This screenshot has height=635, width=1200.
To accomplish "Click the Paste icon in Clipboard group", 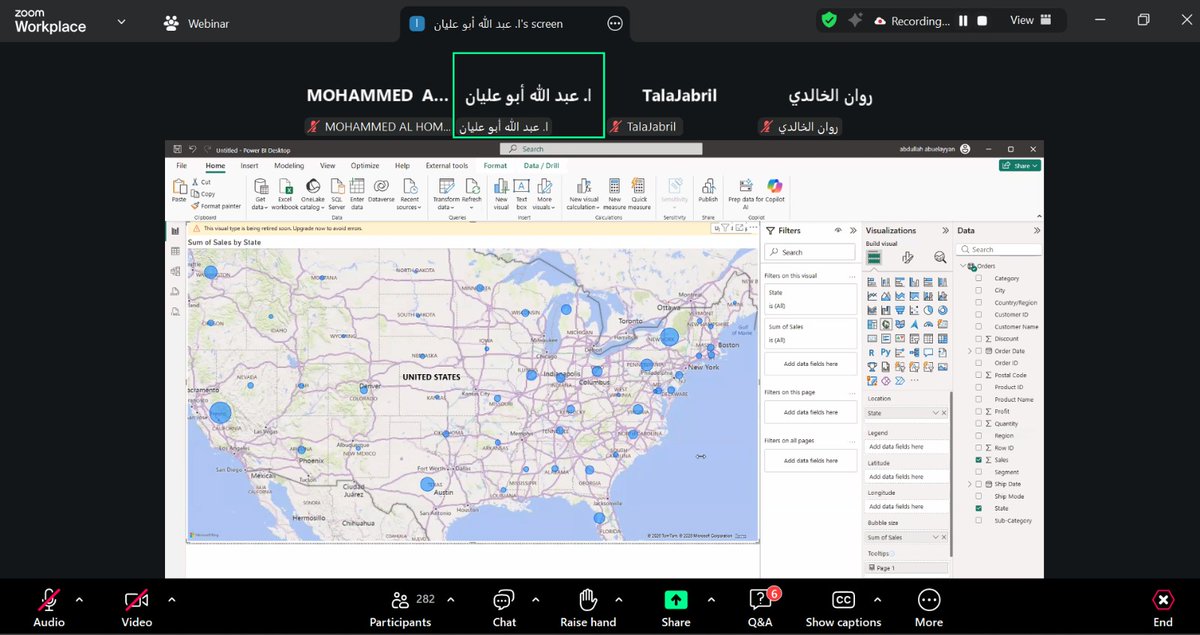I will tap(179, 186).
